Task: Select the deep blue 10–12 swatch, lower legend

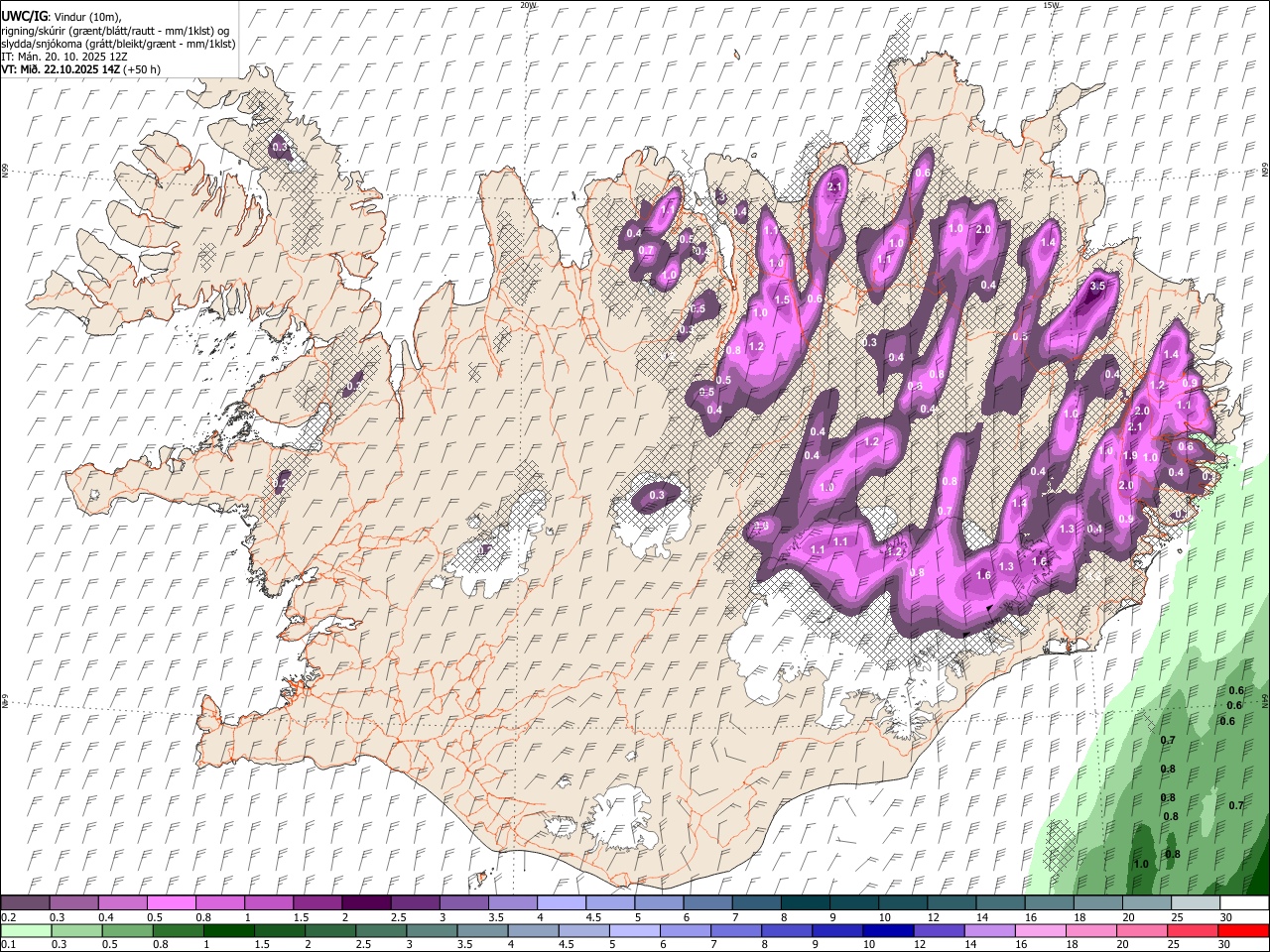Action: point(888,930)
